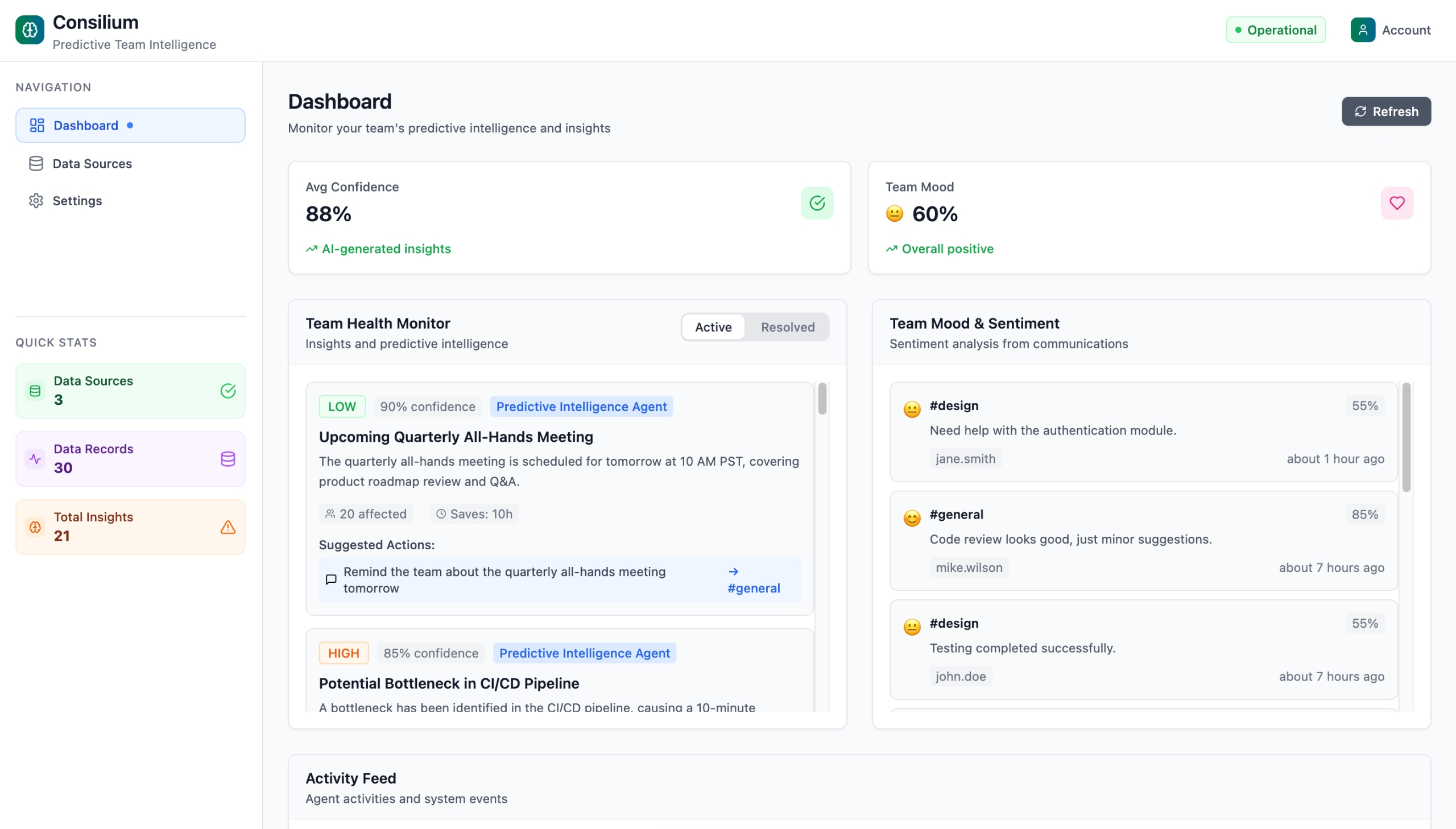Click database icon on Data Records stat
Screen dimensions: 1456x829
coord(227,459)
